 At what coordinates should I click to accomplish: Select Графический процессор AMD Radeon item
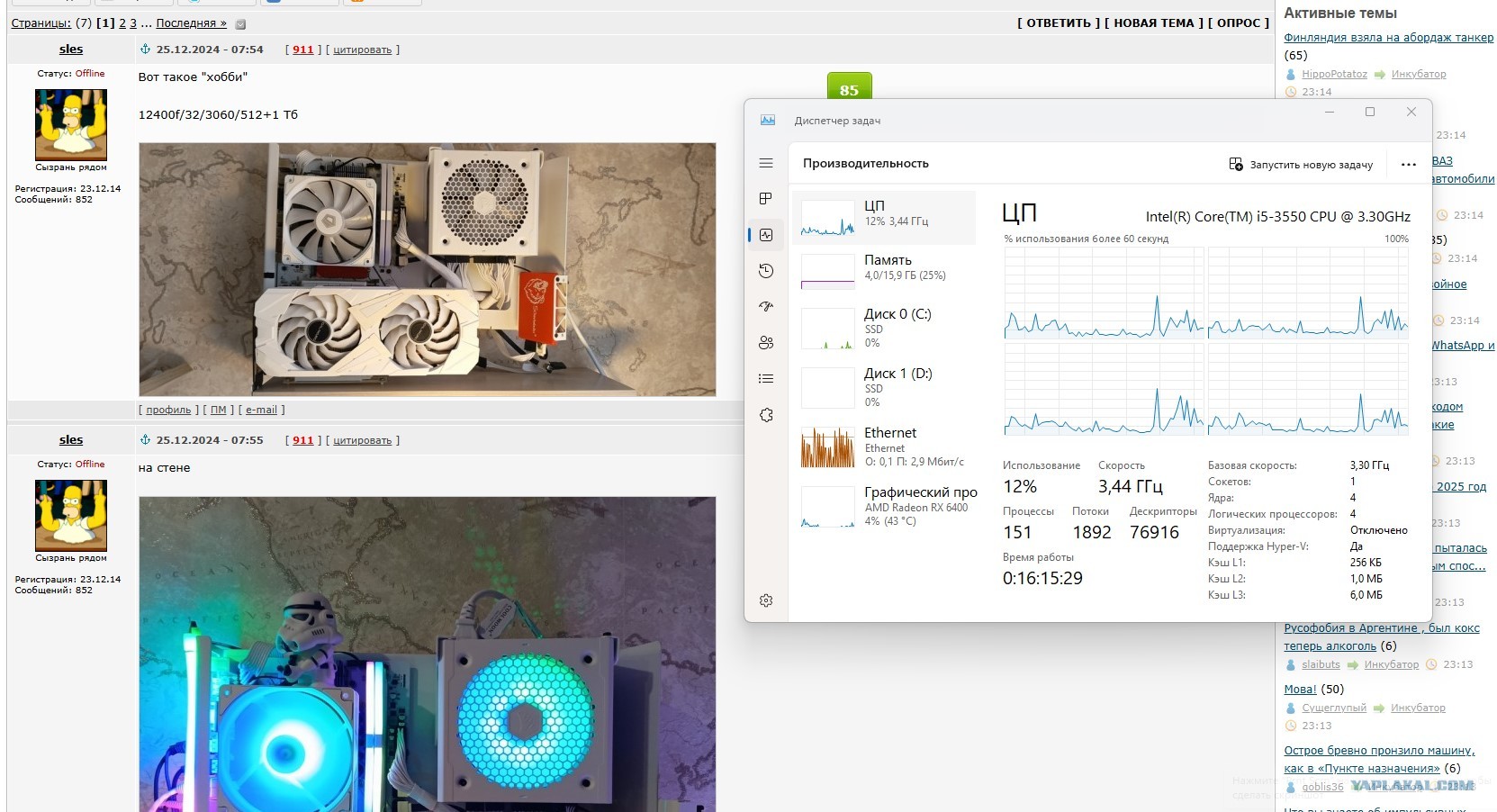[884, 506]
